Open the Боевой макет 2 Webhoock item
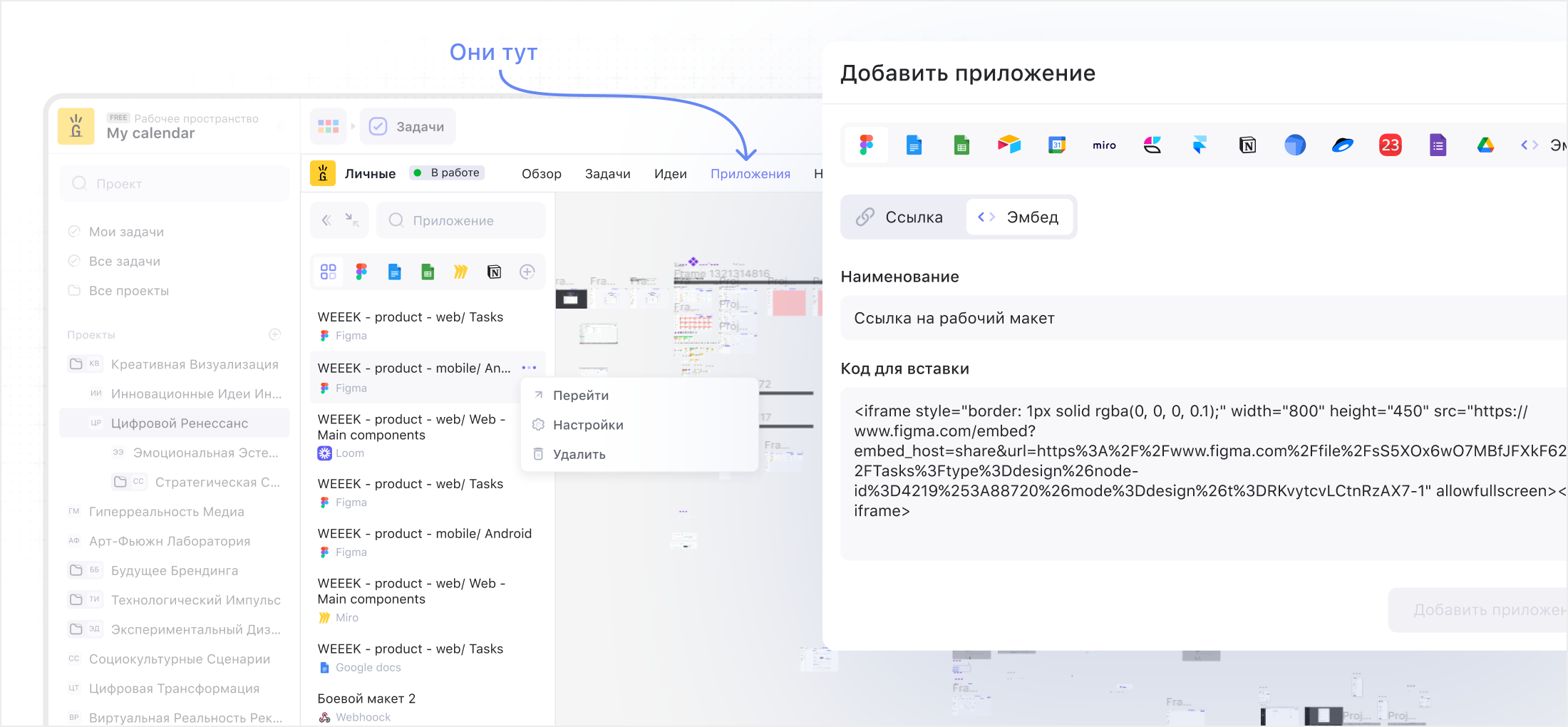Viewport: 1568px width, 727px height. point(428,707)
